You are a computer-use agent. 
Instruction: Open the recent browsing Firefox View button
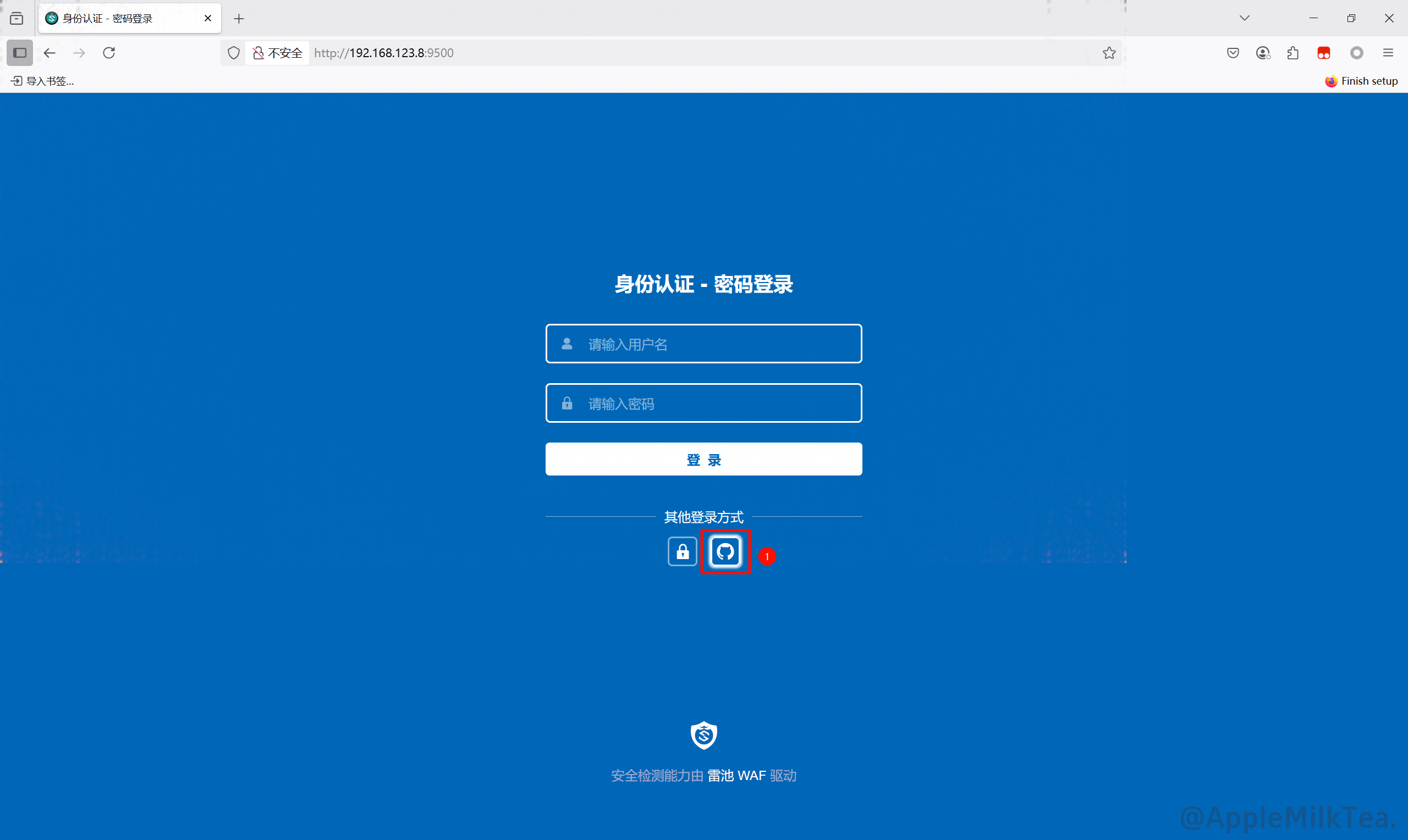(17, 18)
